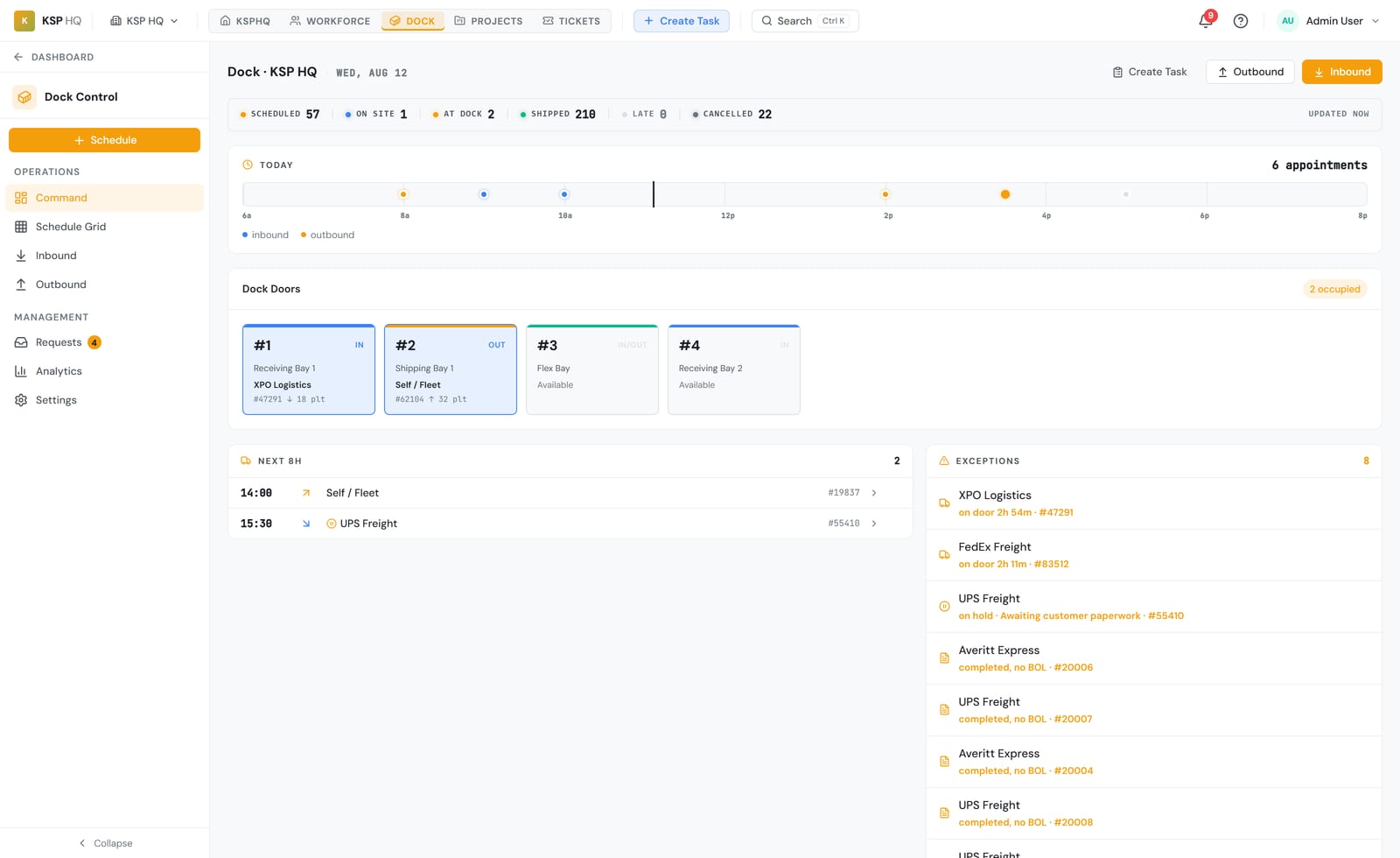Open the notifications bell
The height and width of the screenshot is (858, 1400).
tap(1206, 21)
